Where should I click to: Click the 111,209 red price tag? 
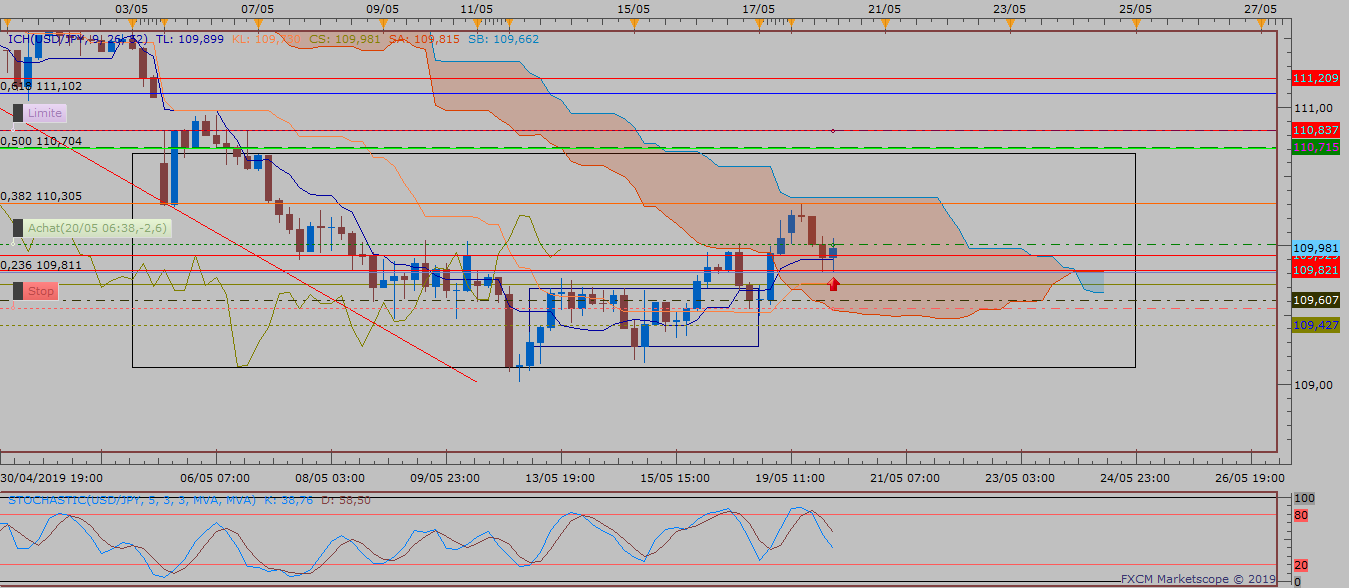[x=1316, y=77]
